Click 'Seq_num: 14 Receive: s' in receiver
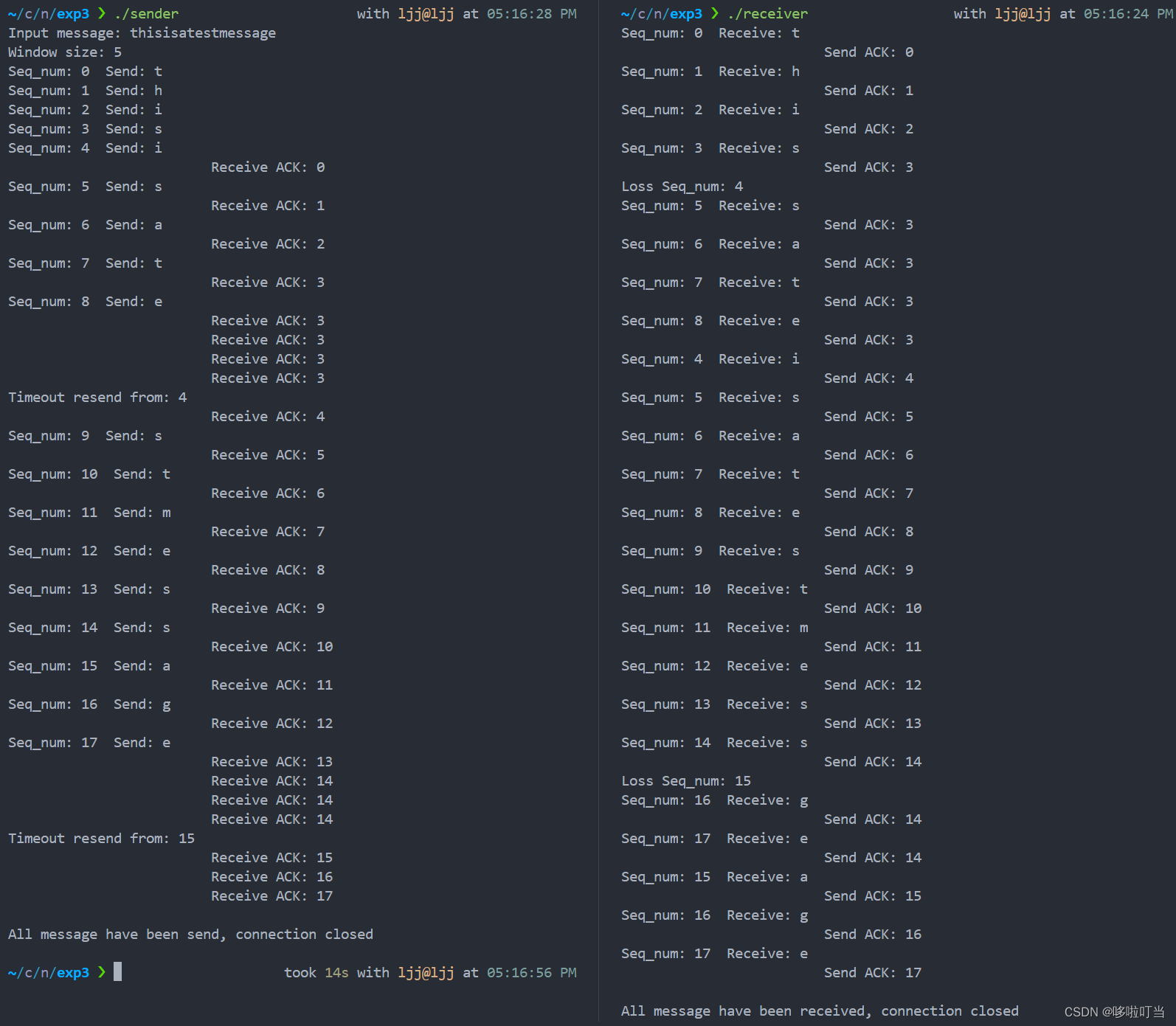1176x1026 pixels. coord(714,743)
